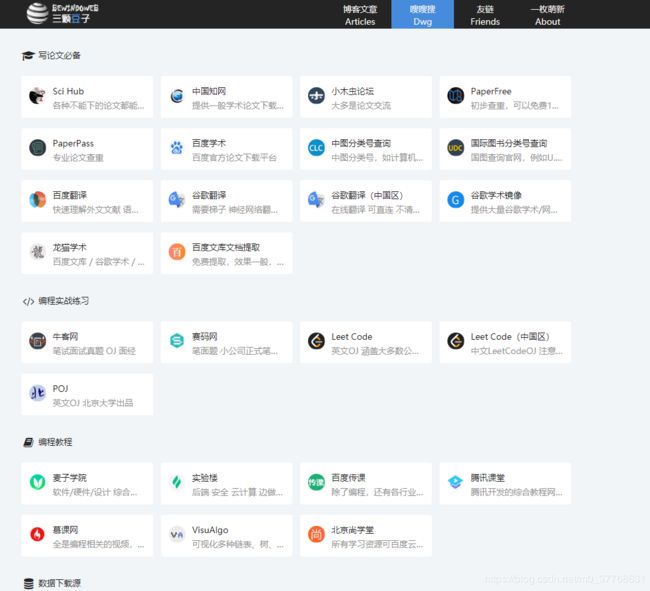
Task: Click the 百度学术 title text
Action: point(209,143)
